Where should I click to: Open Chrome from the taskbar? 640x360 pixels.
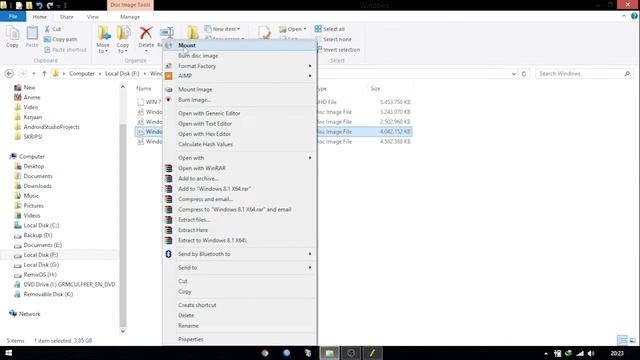[x=265, y=353]
